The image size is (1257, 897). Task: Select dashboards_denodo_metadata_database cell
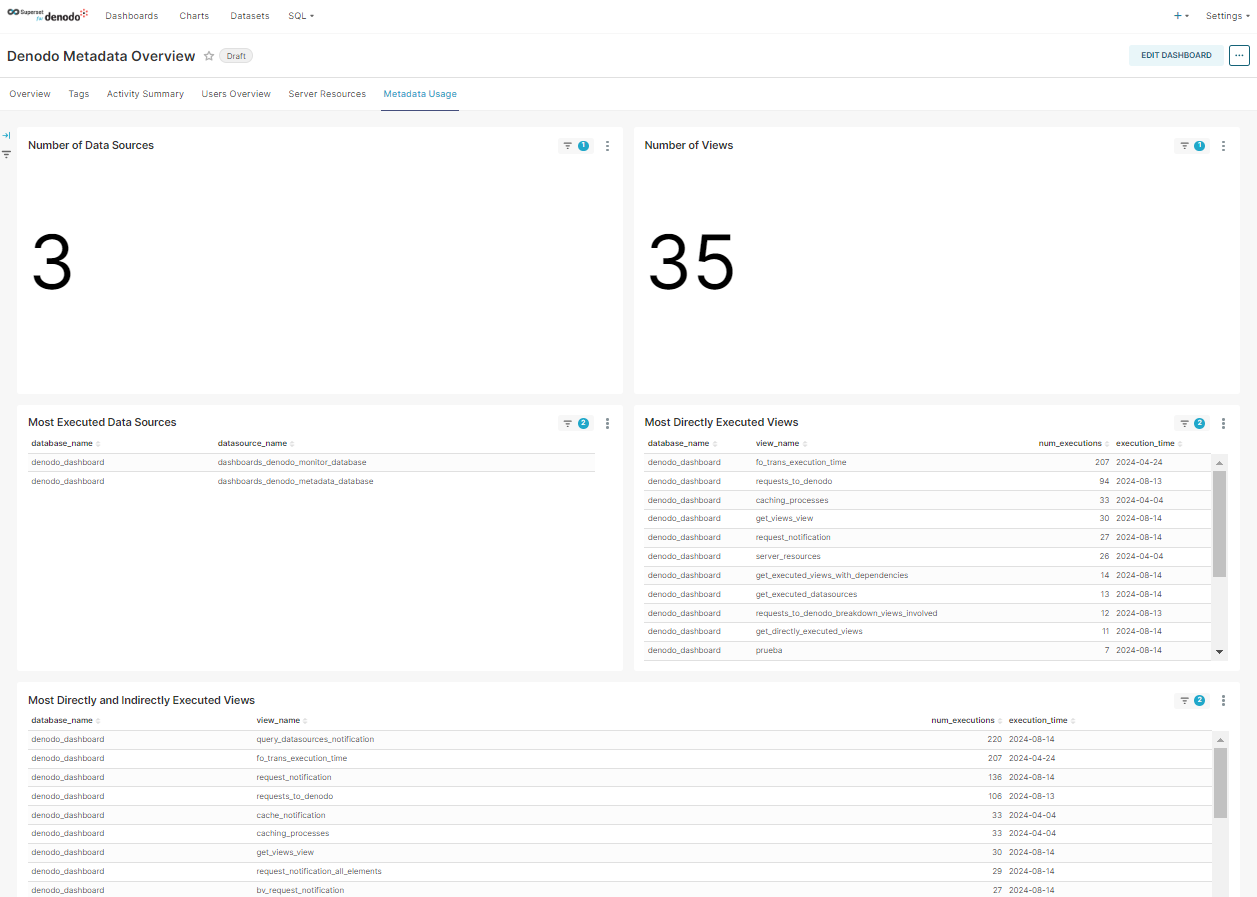[295, 482]
